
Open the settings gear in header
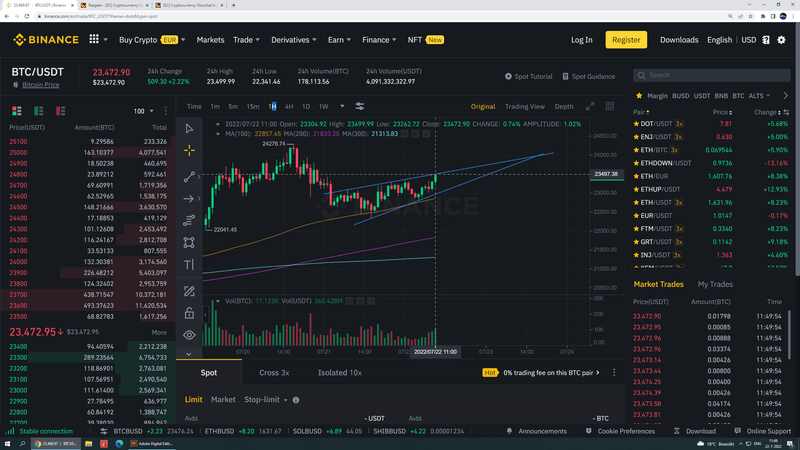[x=781, y=40]
